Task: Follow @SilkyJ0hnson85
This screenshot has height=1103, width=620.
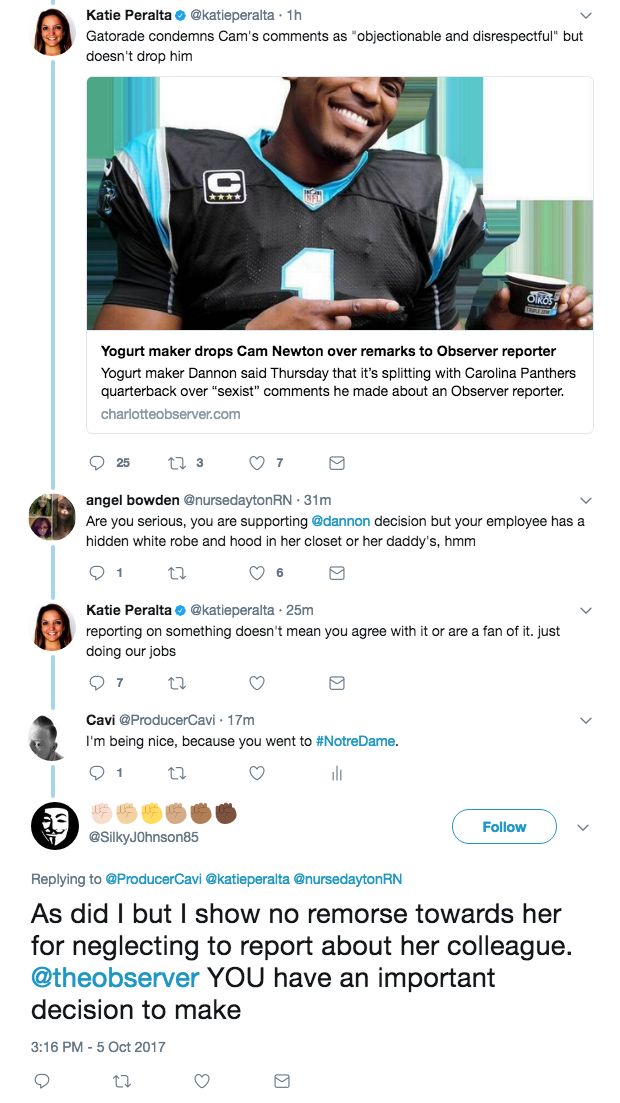Action: [504, 827]
